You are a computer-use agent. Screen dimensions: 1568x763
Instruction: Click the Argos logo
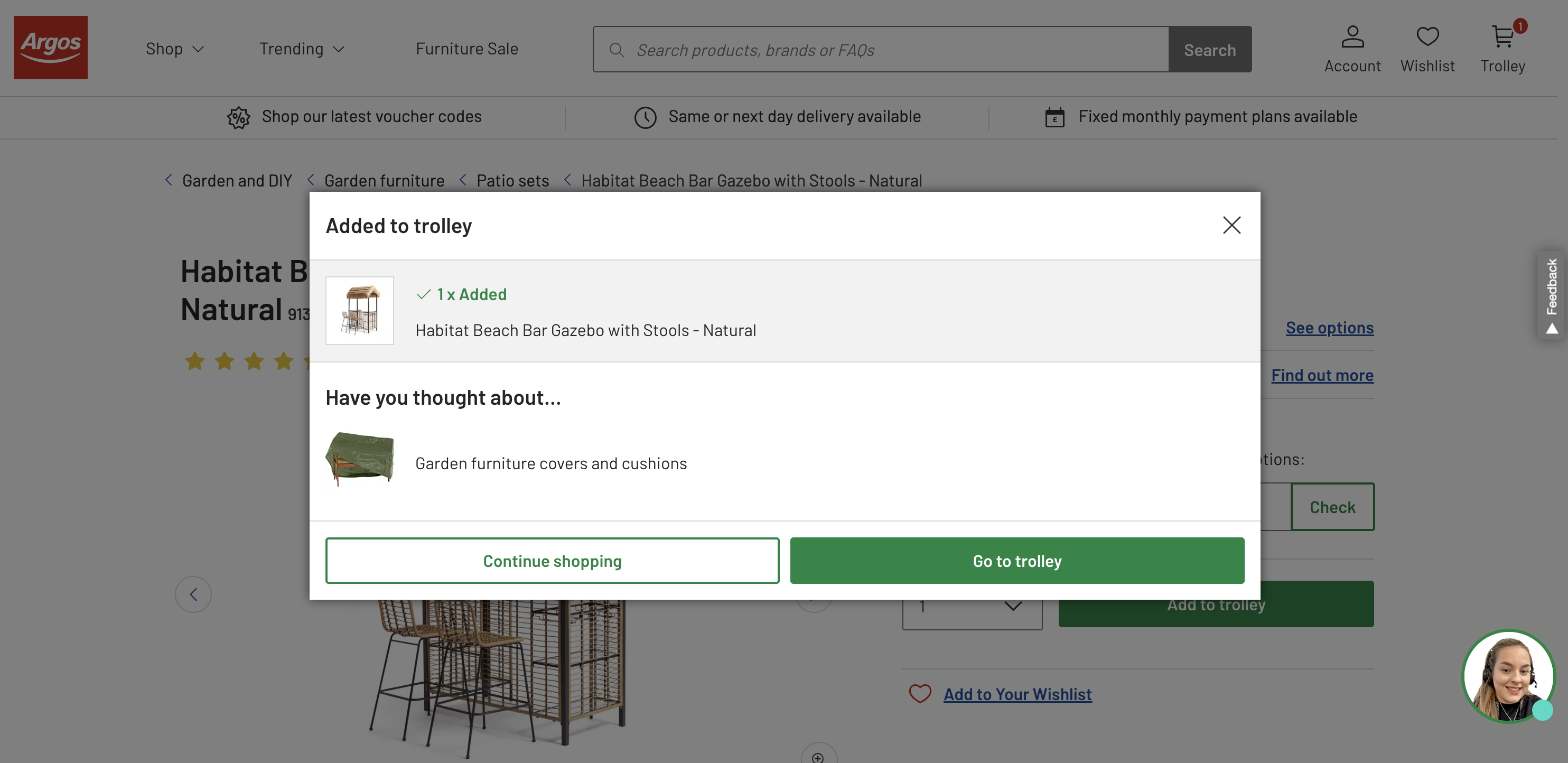point(51,48)
